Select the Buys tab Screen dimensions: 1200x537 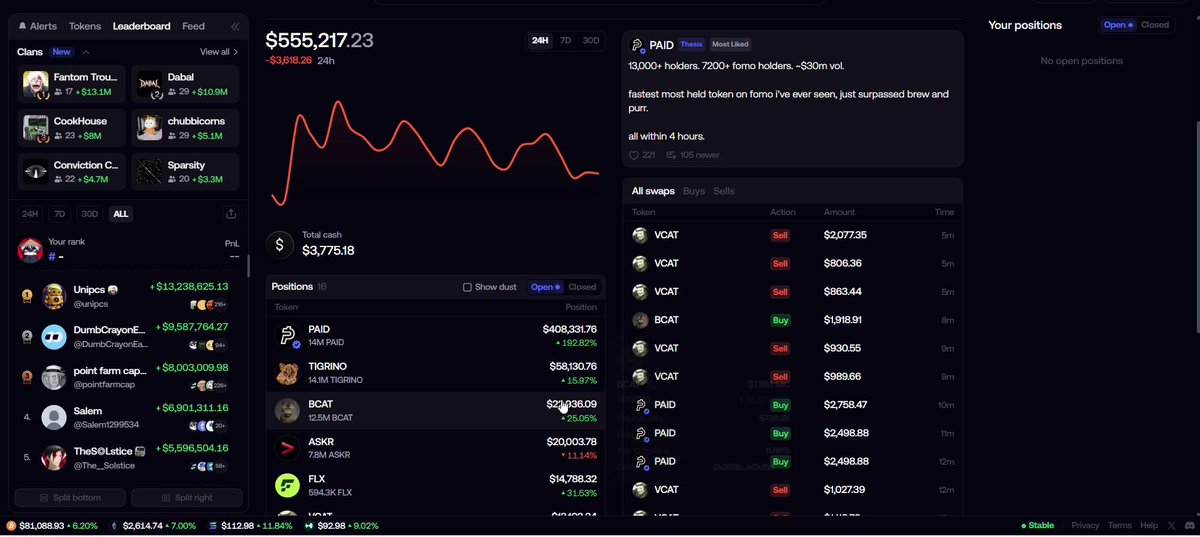pos(694,191)
